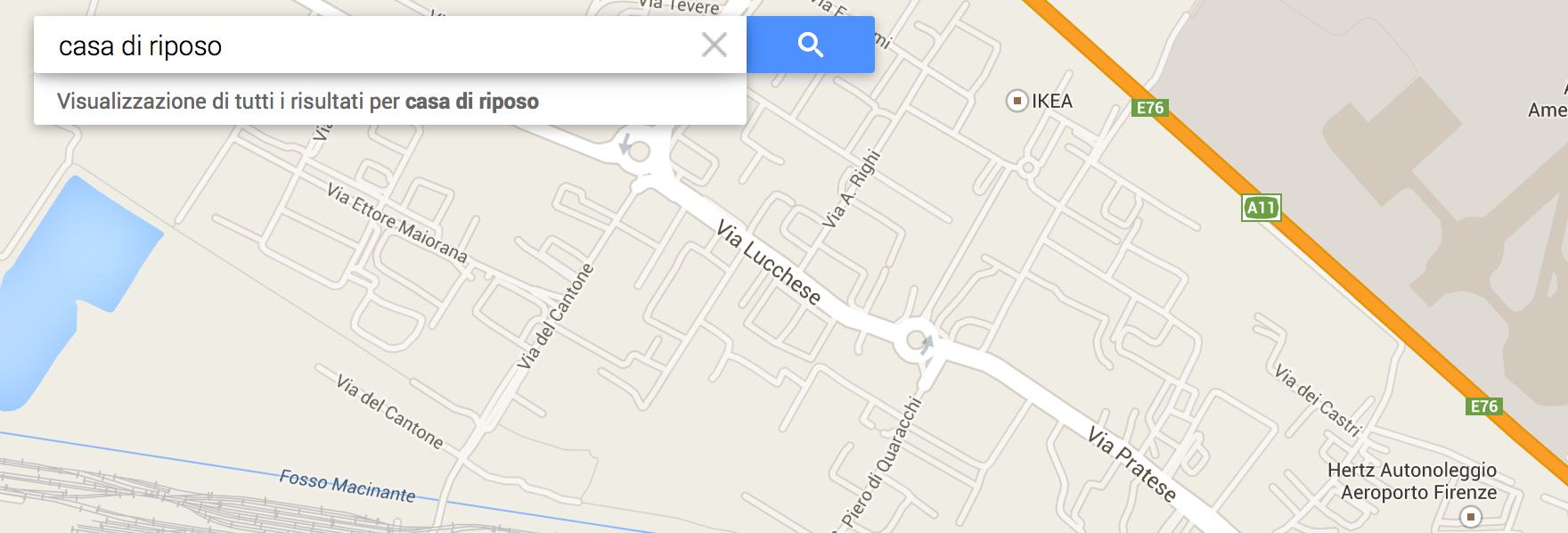Click the Fosso Macinante waterway label
This screenshot has width=1568, height=533.
pos(347,486)
